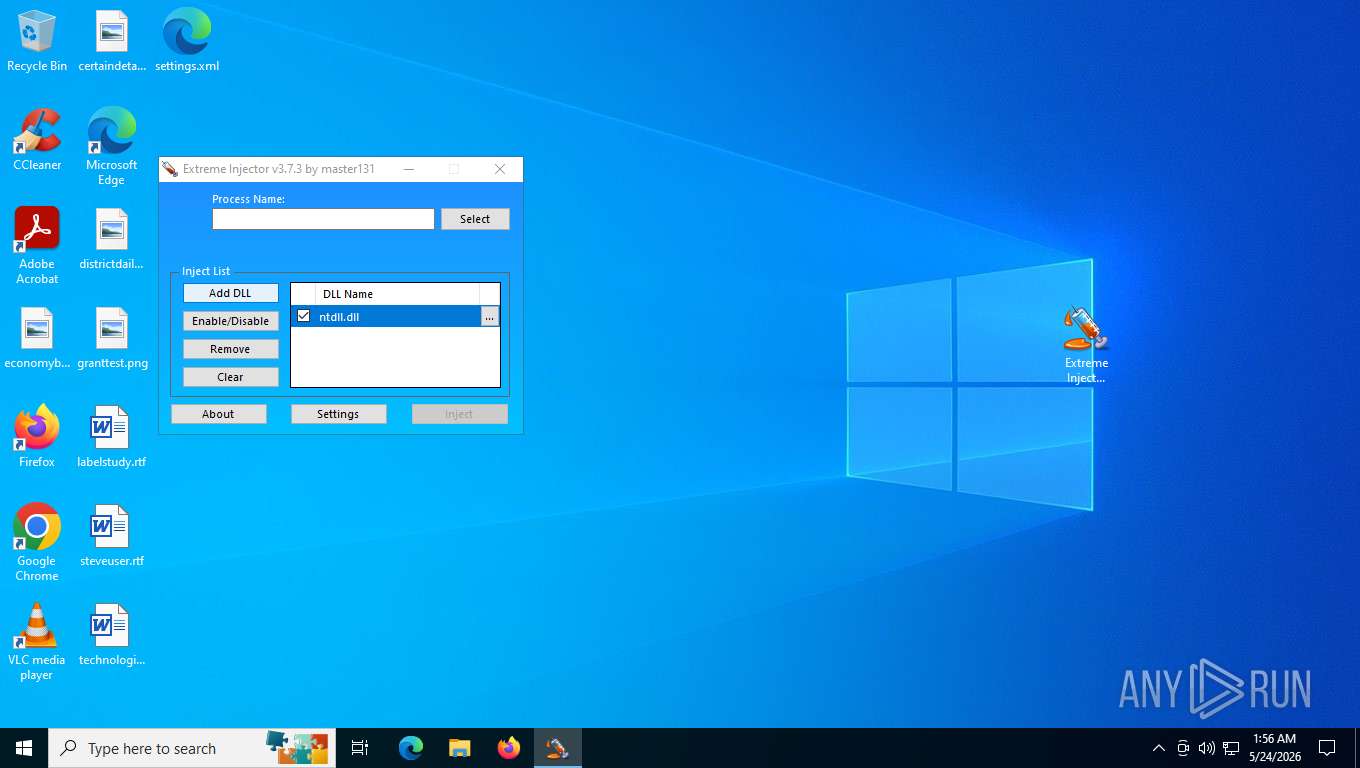Open Microsoft Edge desktop shortcut
This screenshot has height=768, width=1360.
112,147
